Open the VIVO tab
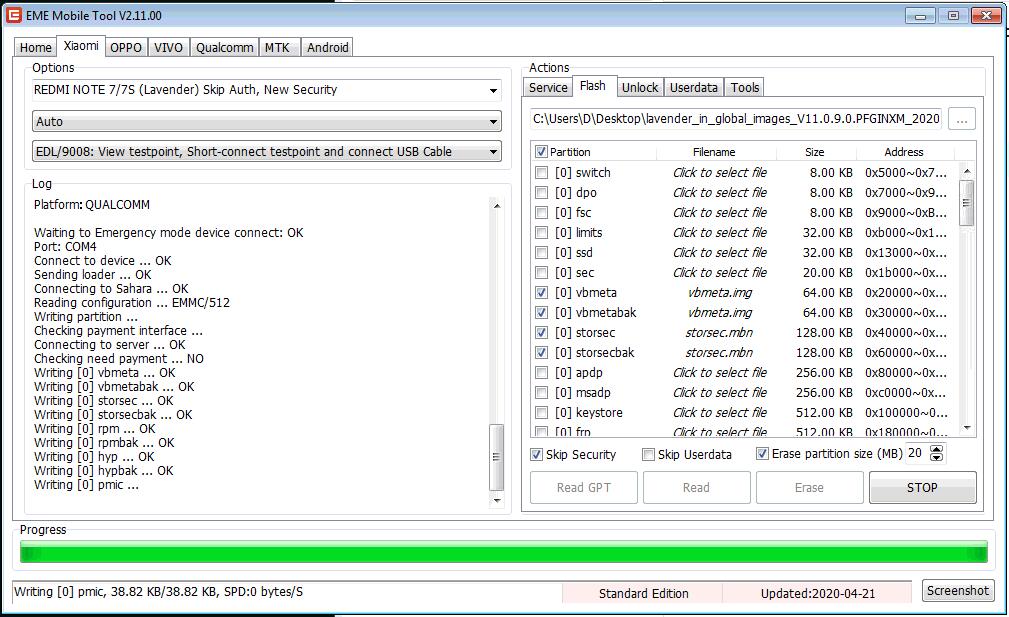 [x=169, y=48]
